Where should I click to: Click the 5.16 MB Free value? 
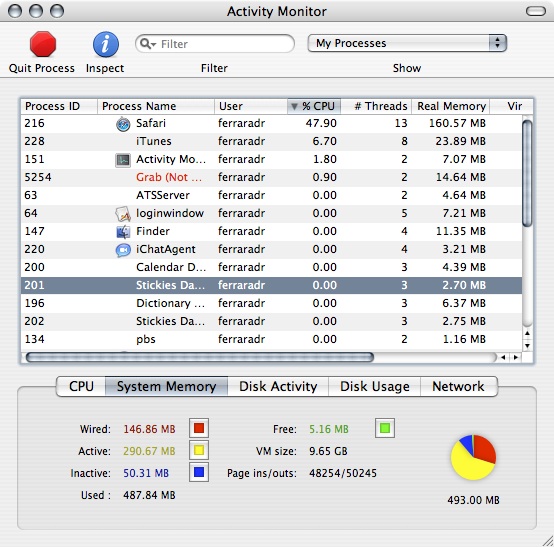click(329, 429)
